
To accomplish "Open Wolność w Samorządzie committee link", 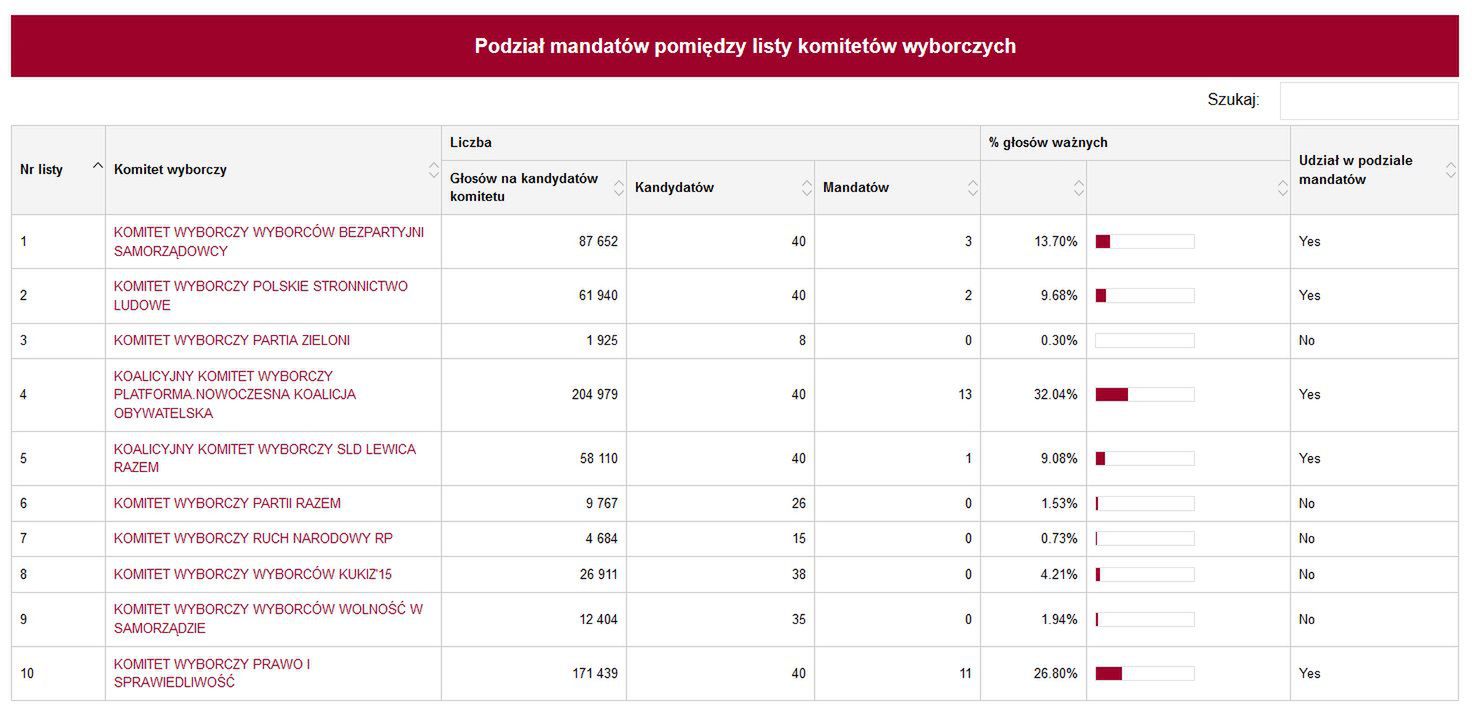I will pyautogui.click(x=268, y=619).
